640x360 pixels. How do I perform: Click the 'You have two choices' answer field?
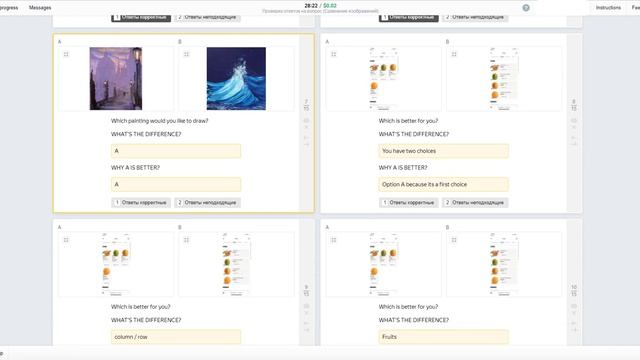pyautogui.click(x=444, y=151)
